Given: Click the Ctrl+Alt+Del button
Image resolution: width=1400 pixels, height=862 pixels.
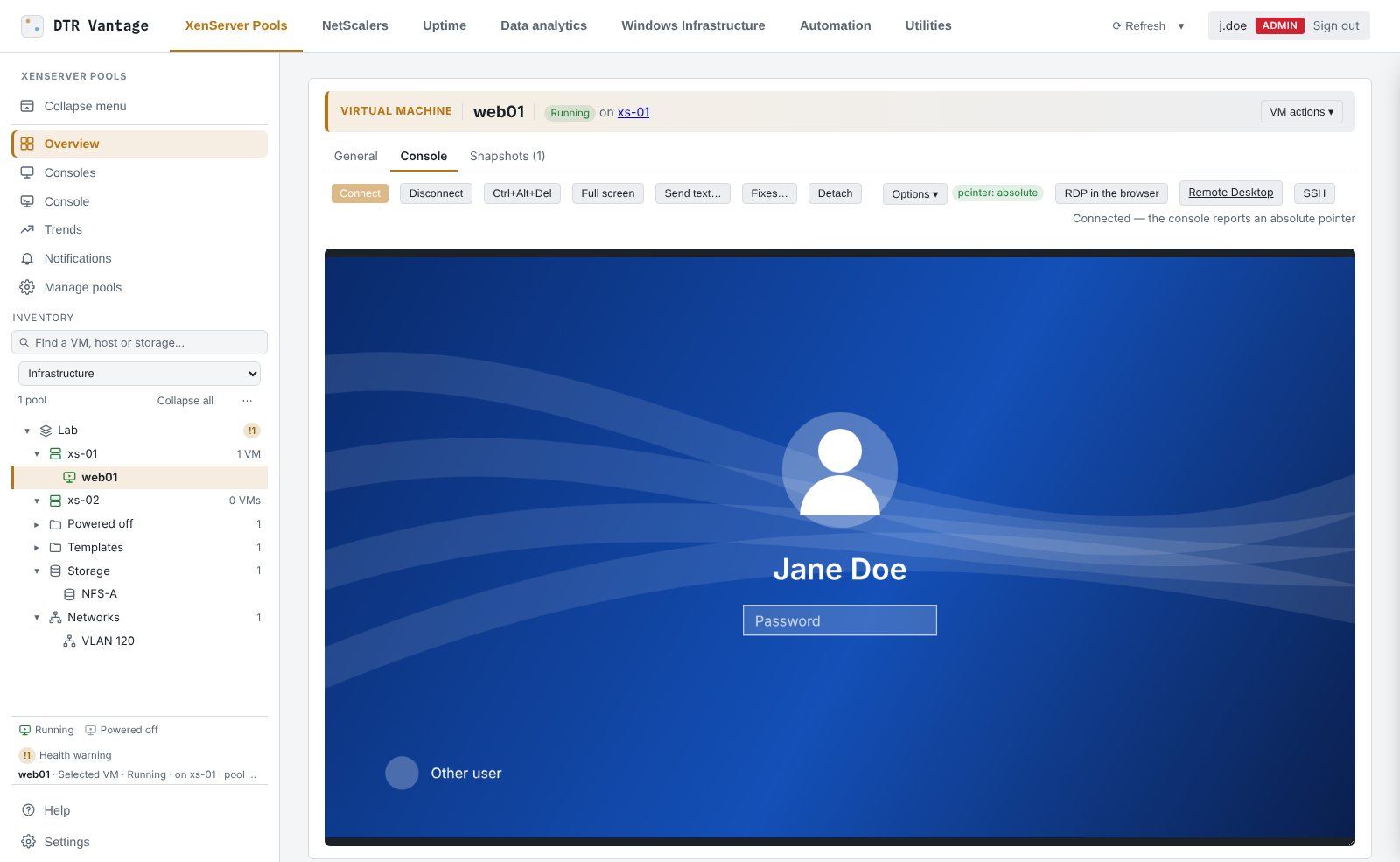Looking at the screenshot, I should 521,193.
